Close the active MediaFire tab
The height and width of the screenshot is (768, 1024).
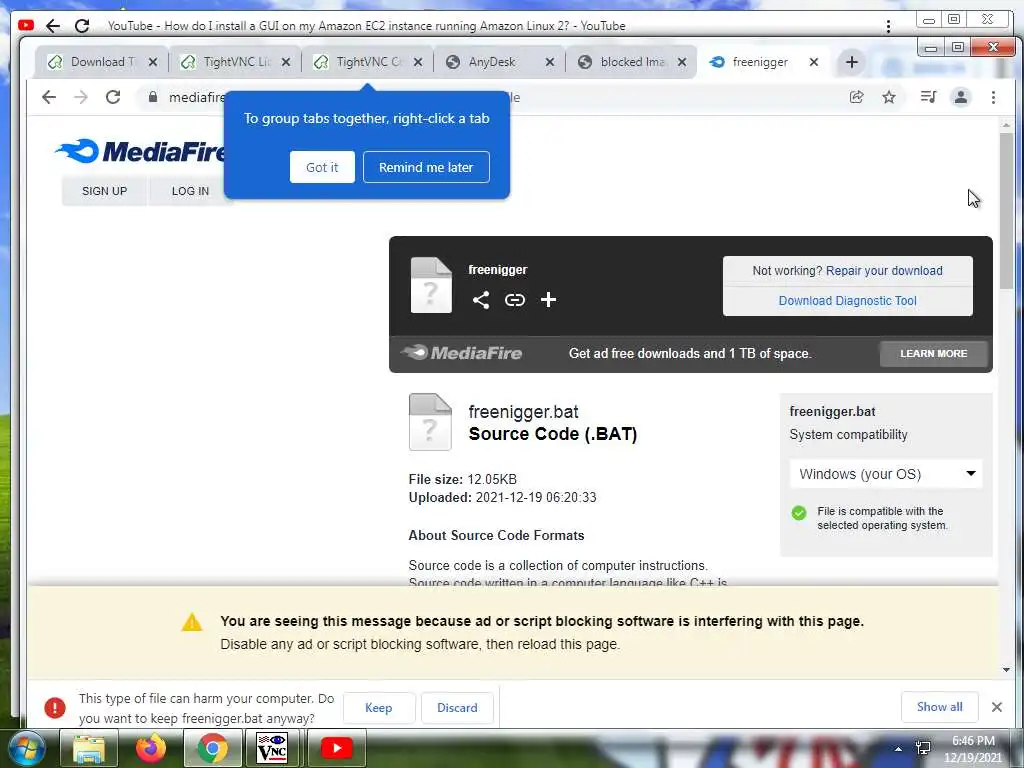pyautogui.click(x=814, y=62)
